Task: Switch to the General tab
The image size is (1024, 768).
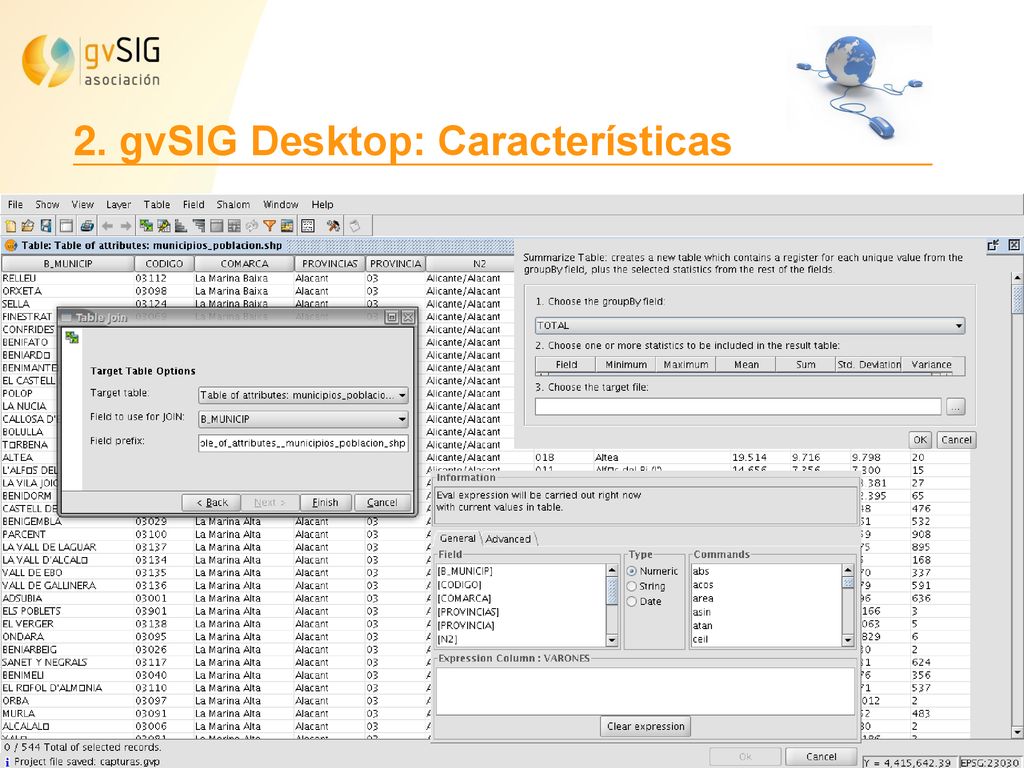Action: click(x=457, y=538)
